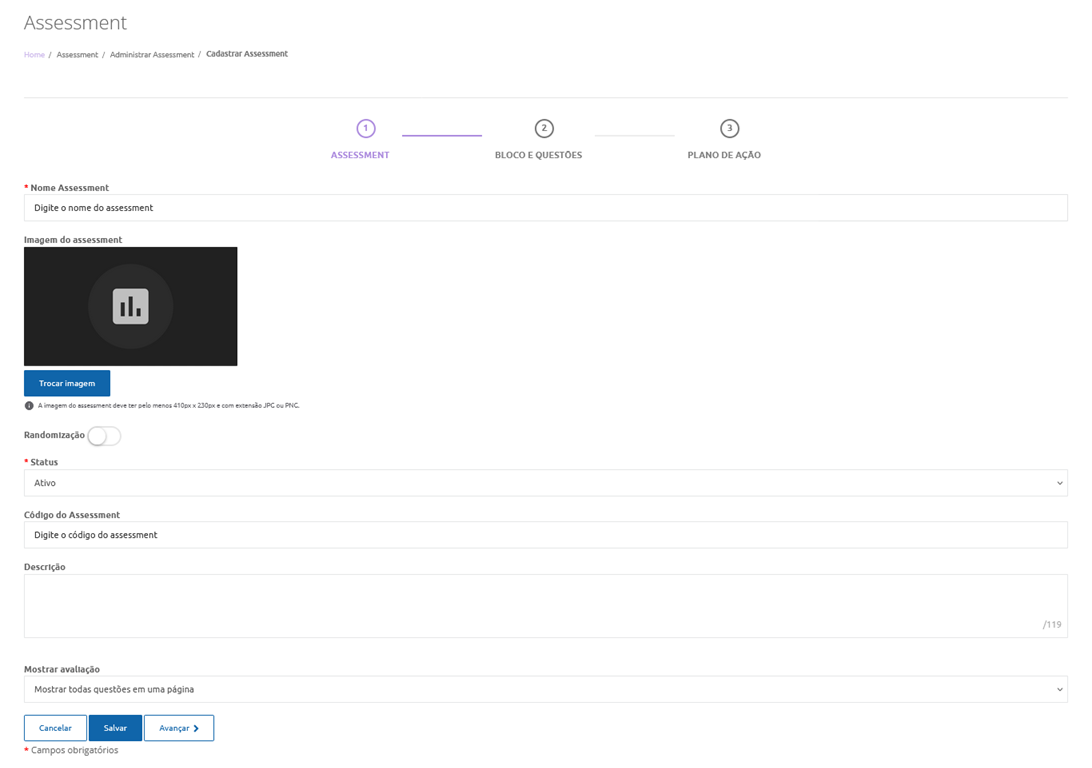The width and height of the screenshot is (1092, 768).
Task: Click the chevron arrow on Avançar button
Action: point(196,729)
